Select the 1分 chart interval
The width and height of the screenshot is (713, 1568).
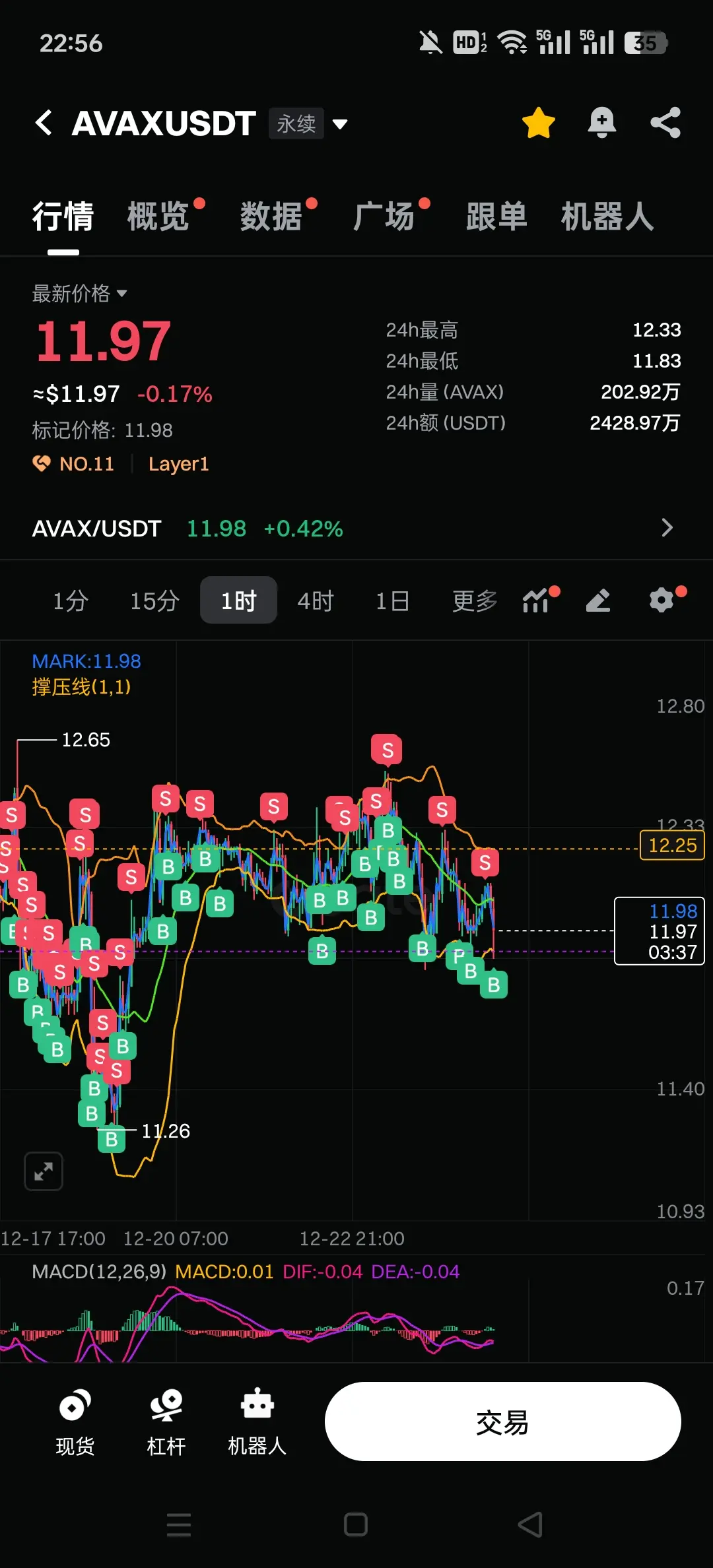point(71,601)
